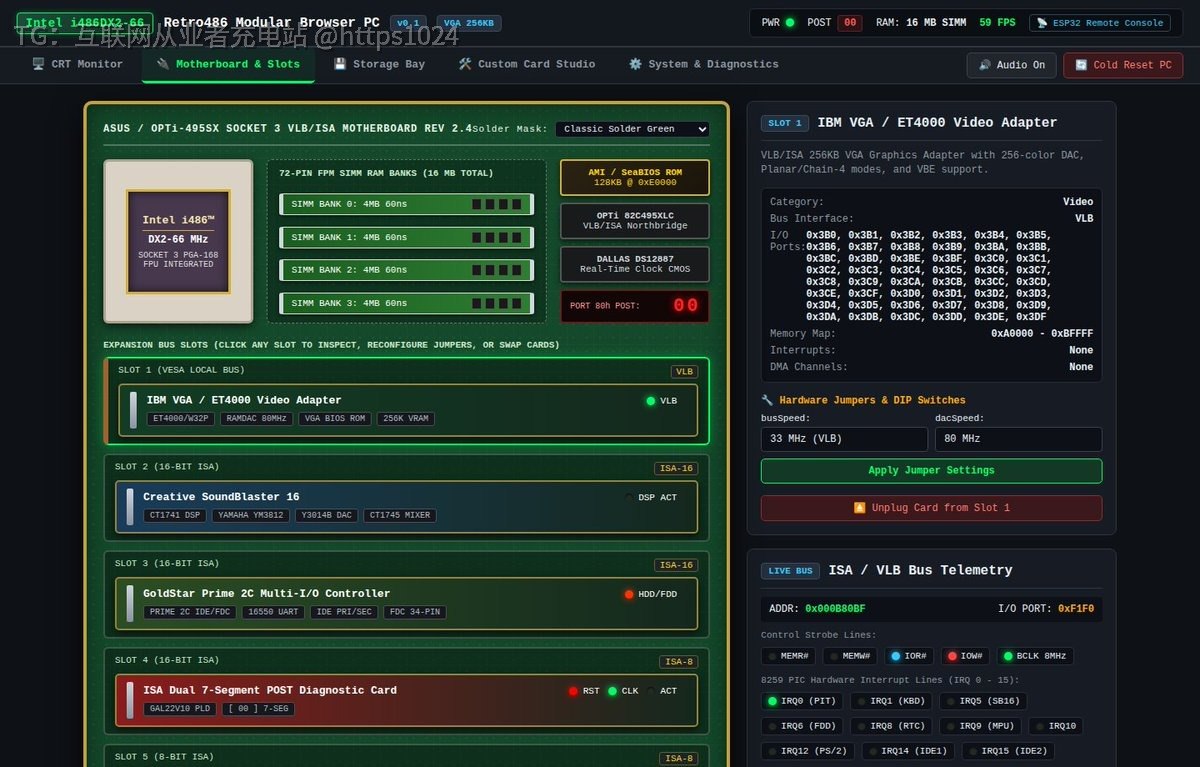Click the DSP ACT LED on SoundBlaster 16
Viewport: 1200px width, 767px height.
point(629,497)
